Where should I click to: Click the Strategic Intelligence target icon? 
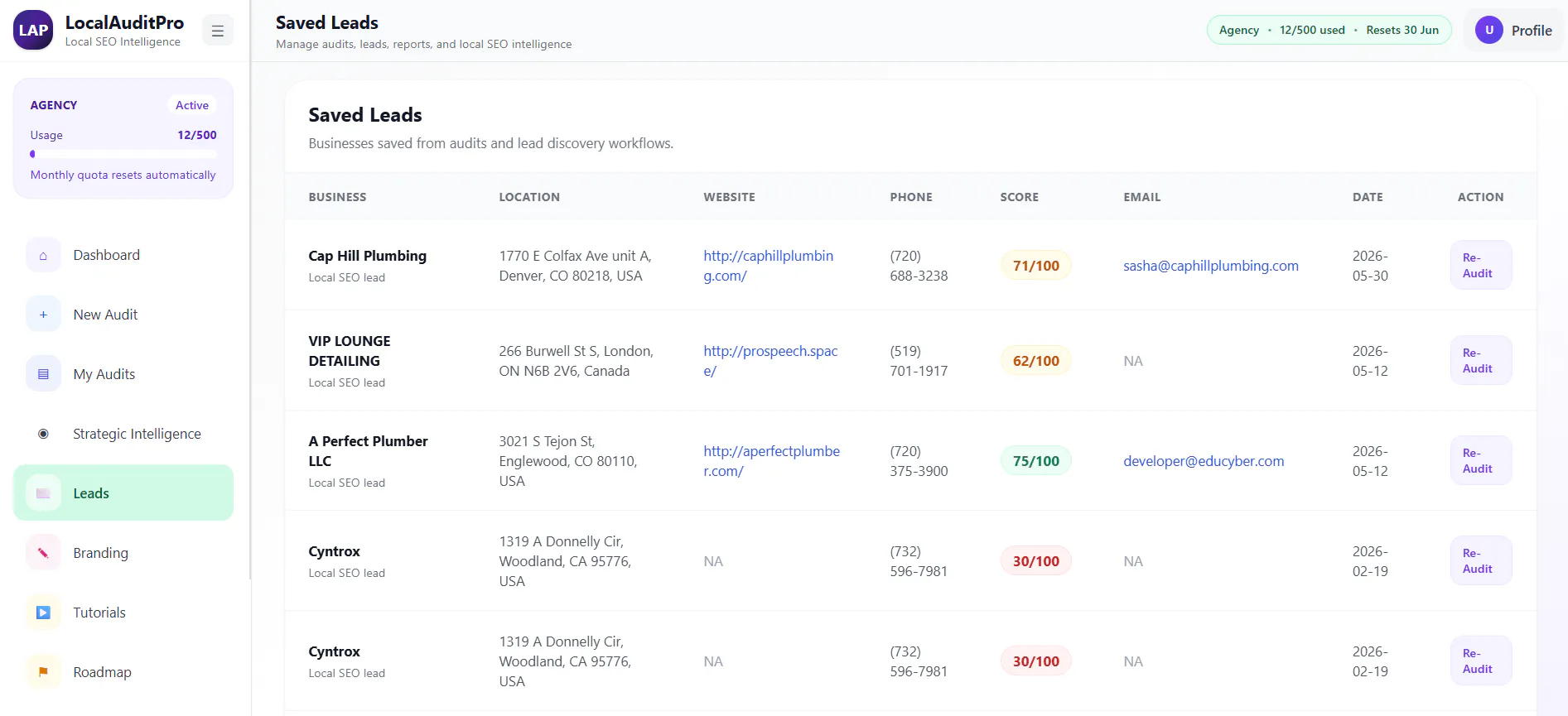click(43, 434)
